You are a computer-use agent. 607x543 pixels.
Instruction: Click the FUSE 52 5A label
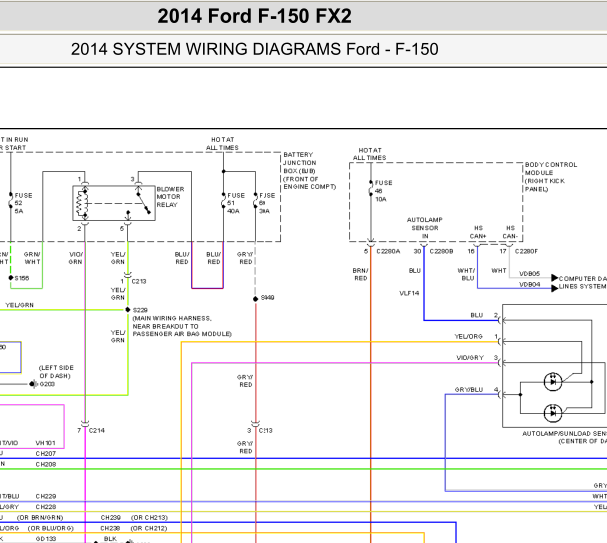pyautogui.click(x=23, y=203)
